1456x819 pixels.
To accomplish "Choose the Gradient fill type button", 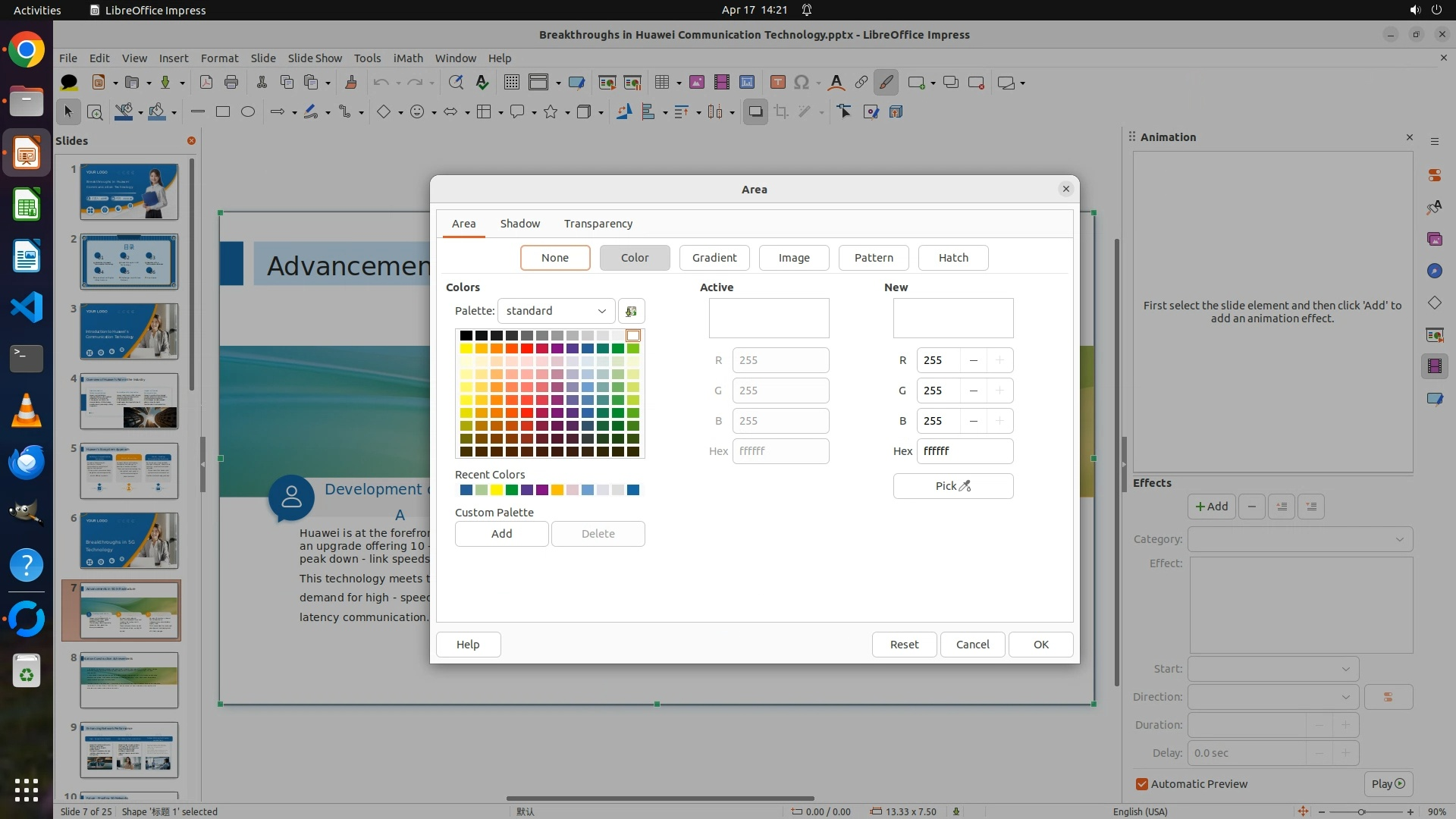I will [x=714, y=258].
